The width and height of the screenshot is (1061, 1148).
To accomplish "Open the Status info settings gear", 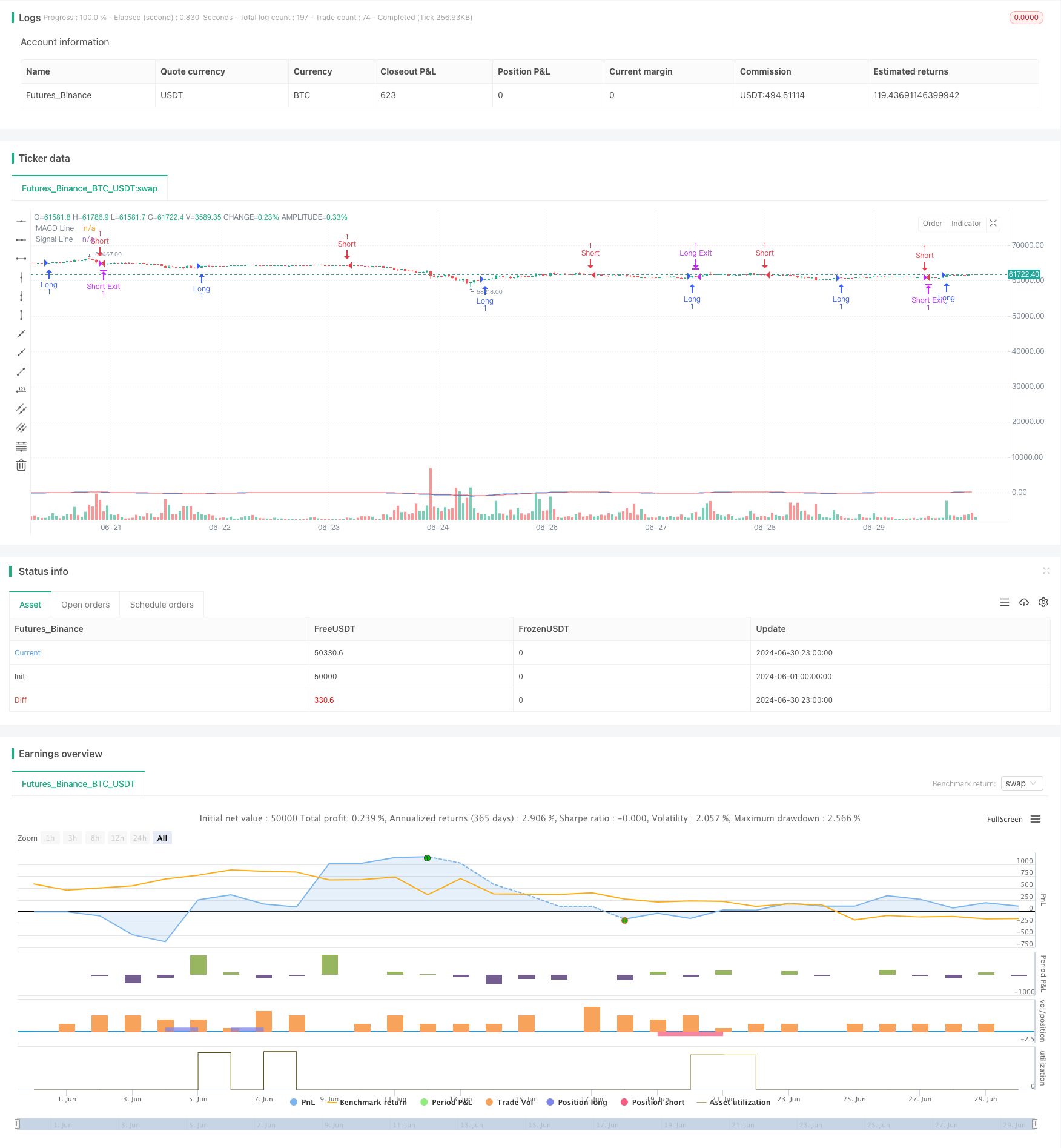I will pyautogui.click(x=1043, y=602).
